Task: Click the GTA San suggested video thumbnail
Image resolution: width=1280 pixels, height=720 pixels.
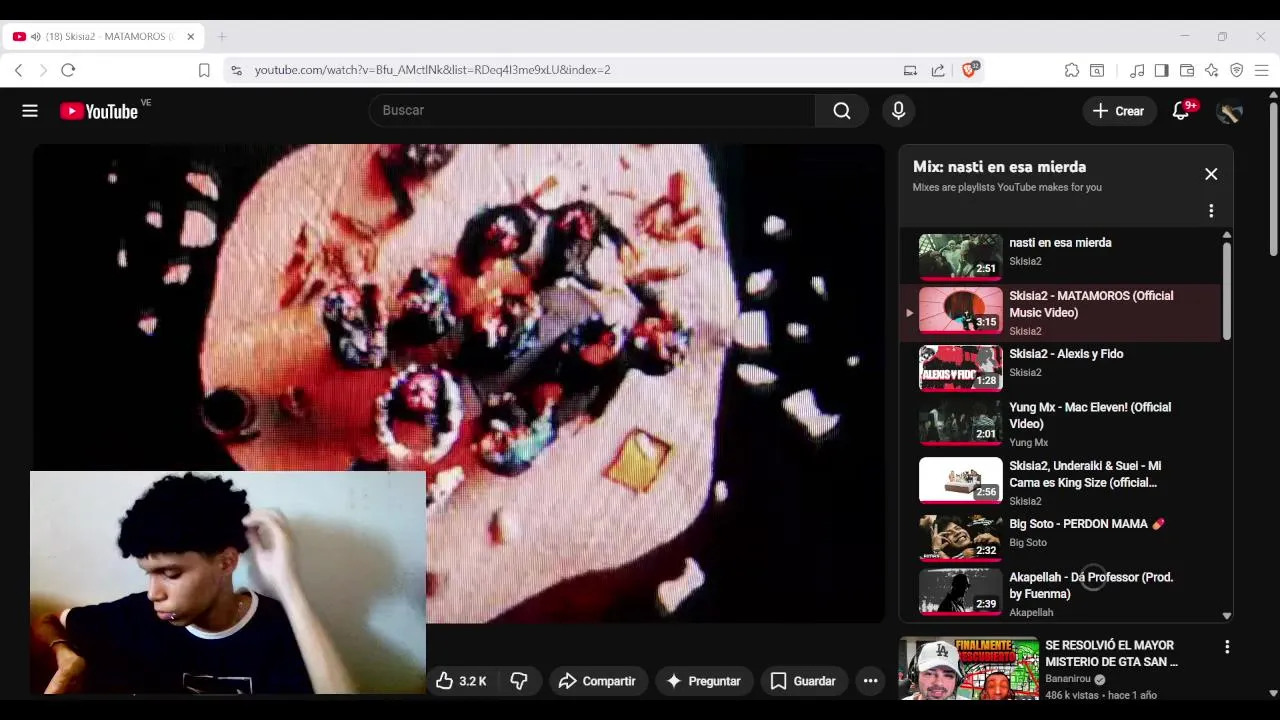Action: pos(968,669)
